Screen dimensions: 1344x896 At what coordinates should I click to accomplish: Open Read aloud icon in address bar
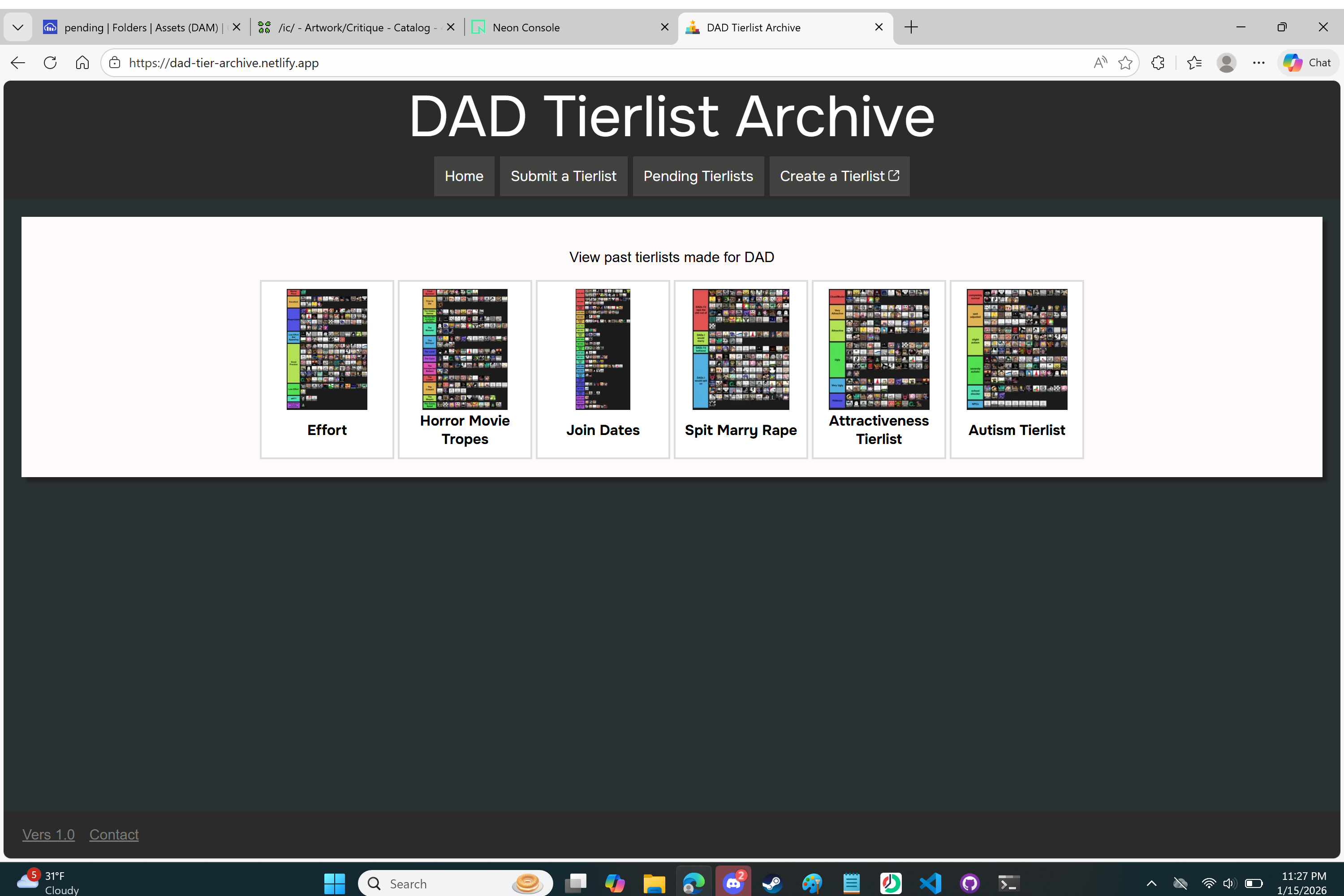[1100, 63]
